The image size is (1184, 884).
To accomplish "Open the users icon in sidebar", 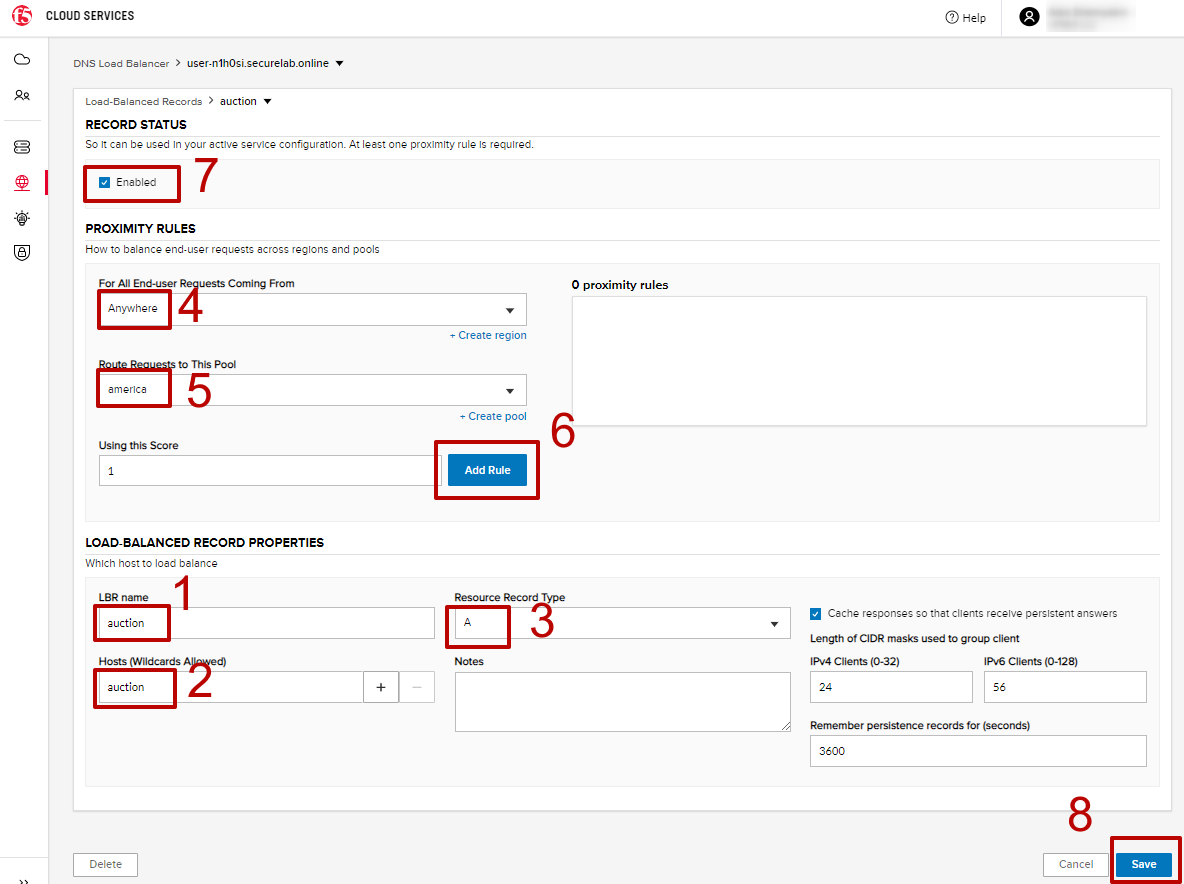I will point(22,96).
